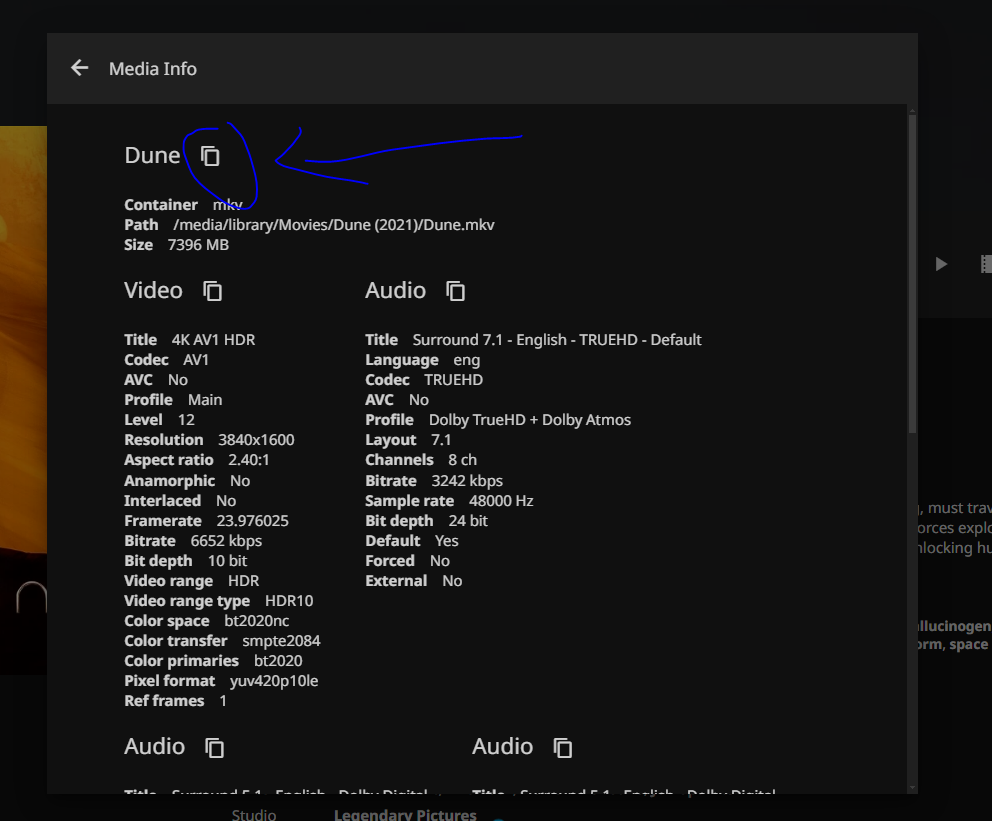Click the Dolby TrueHD + Dolby Atmos profile value
Image resolution: width=992 pixels, height=821 pixels.
click(x=529, y=420)
